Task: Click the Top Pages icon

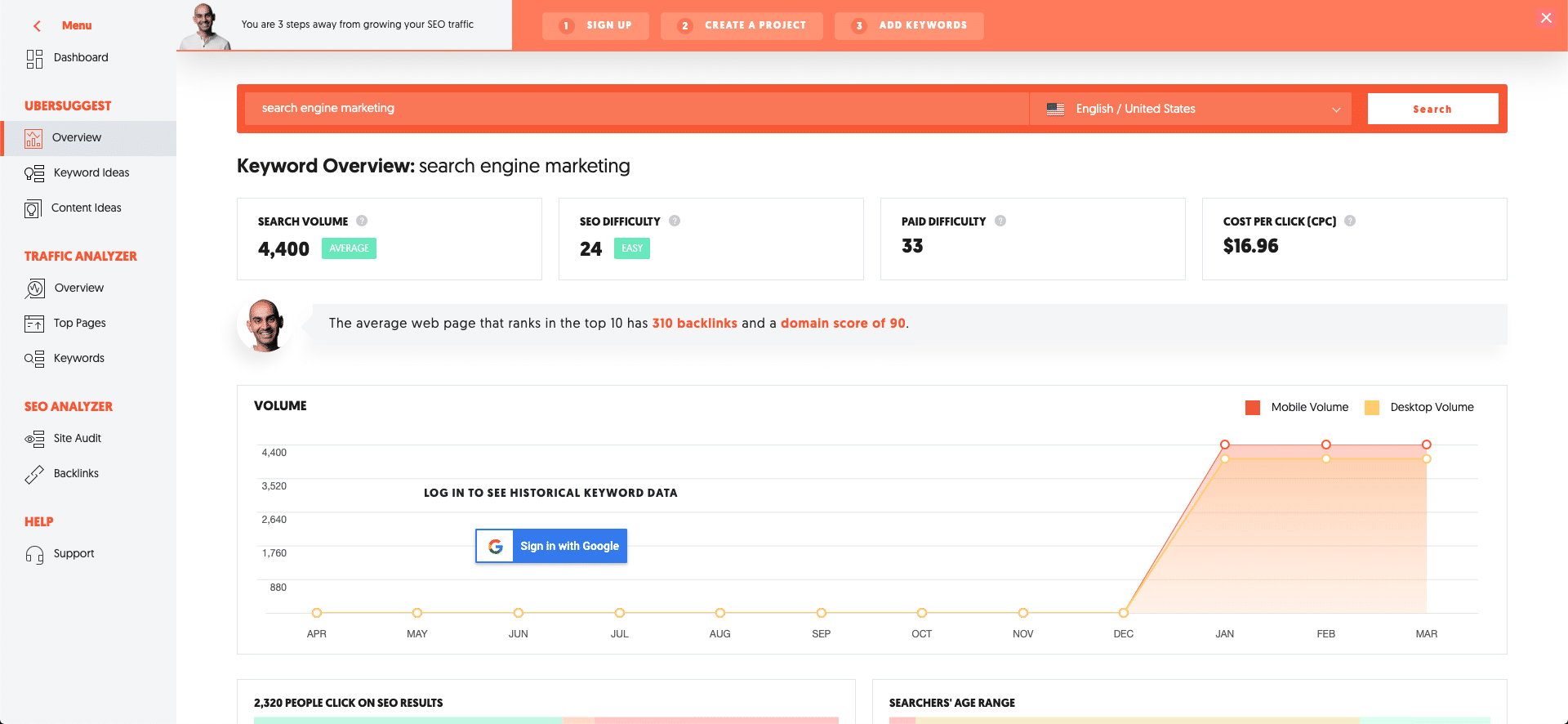Action: tap(34, 324)
